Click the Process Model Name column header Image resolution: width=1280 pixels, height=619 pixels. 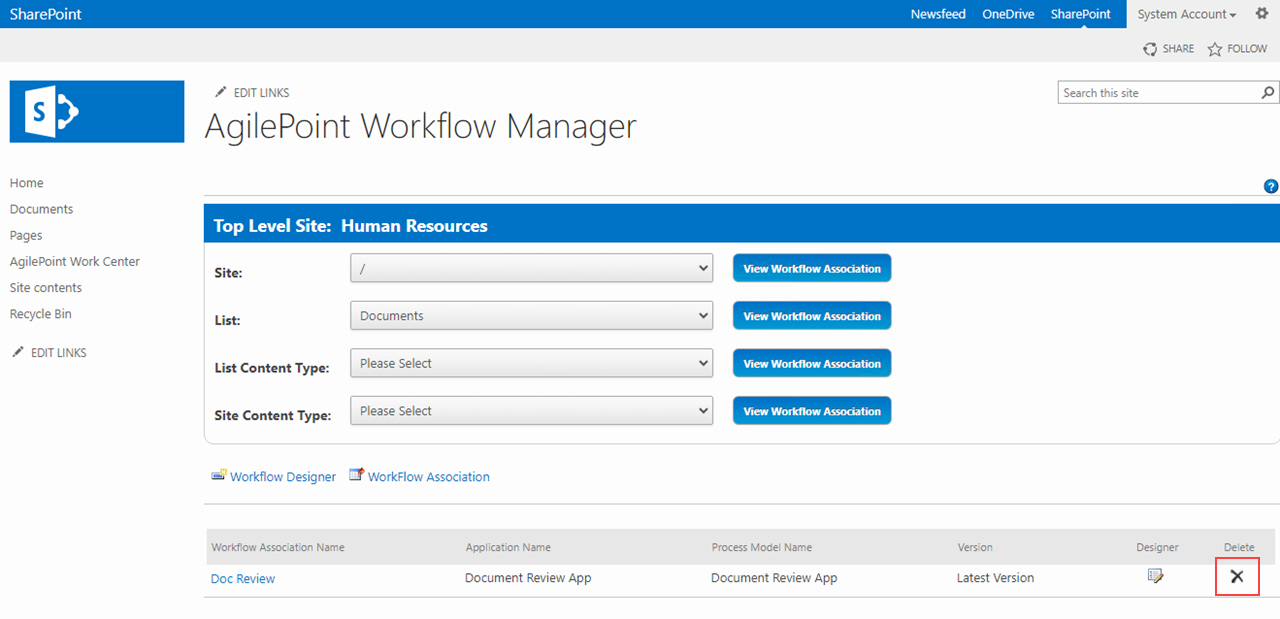coord(762,547)
